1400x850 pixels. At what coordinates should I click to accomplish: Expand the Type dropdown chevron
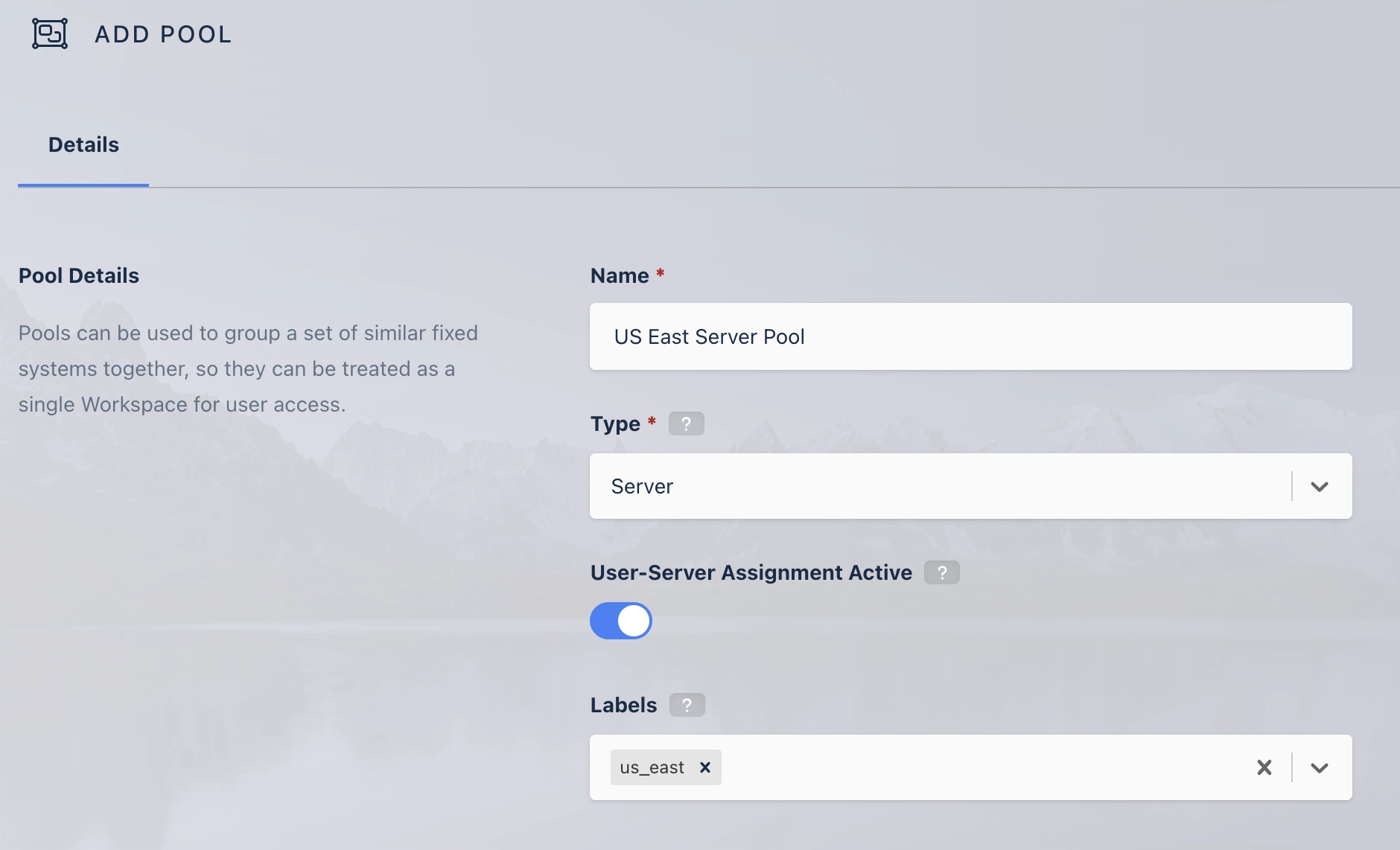click(x=1319, y=487)
